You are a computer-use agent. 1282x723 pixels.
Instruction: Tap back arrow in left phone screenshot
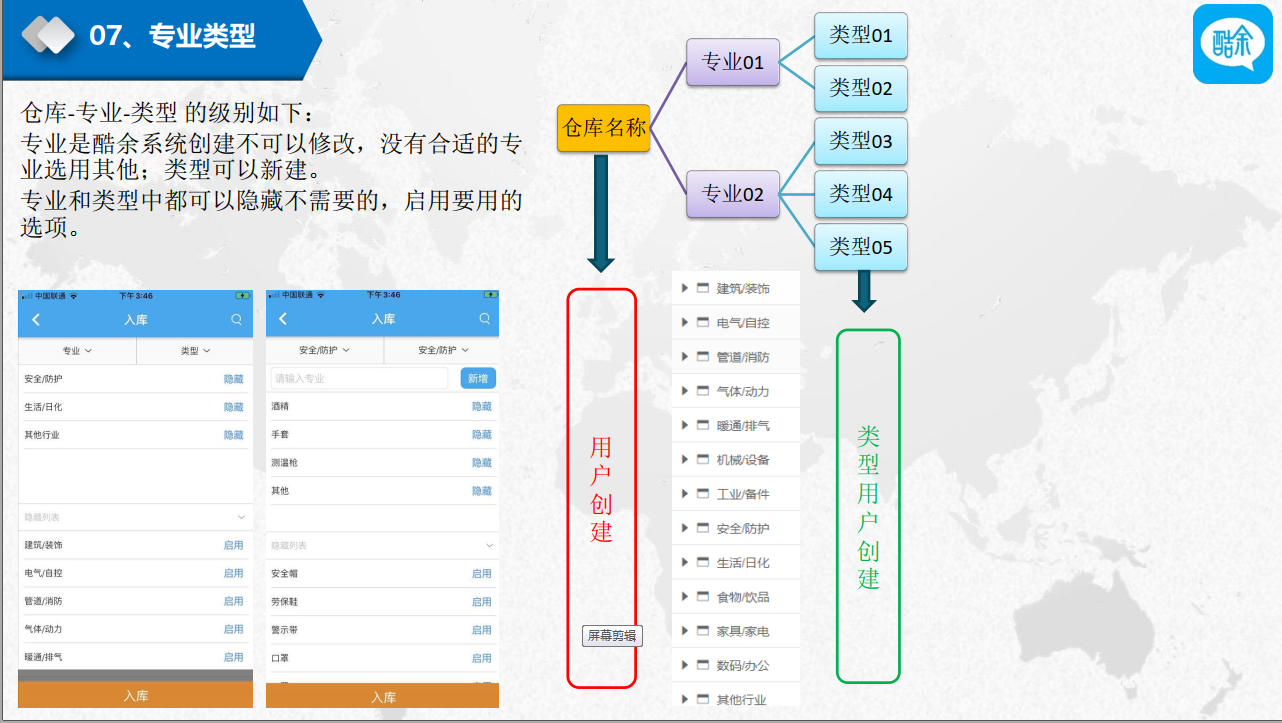36,319
